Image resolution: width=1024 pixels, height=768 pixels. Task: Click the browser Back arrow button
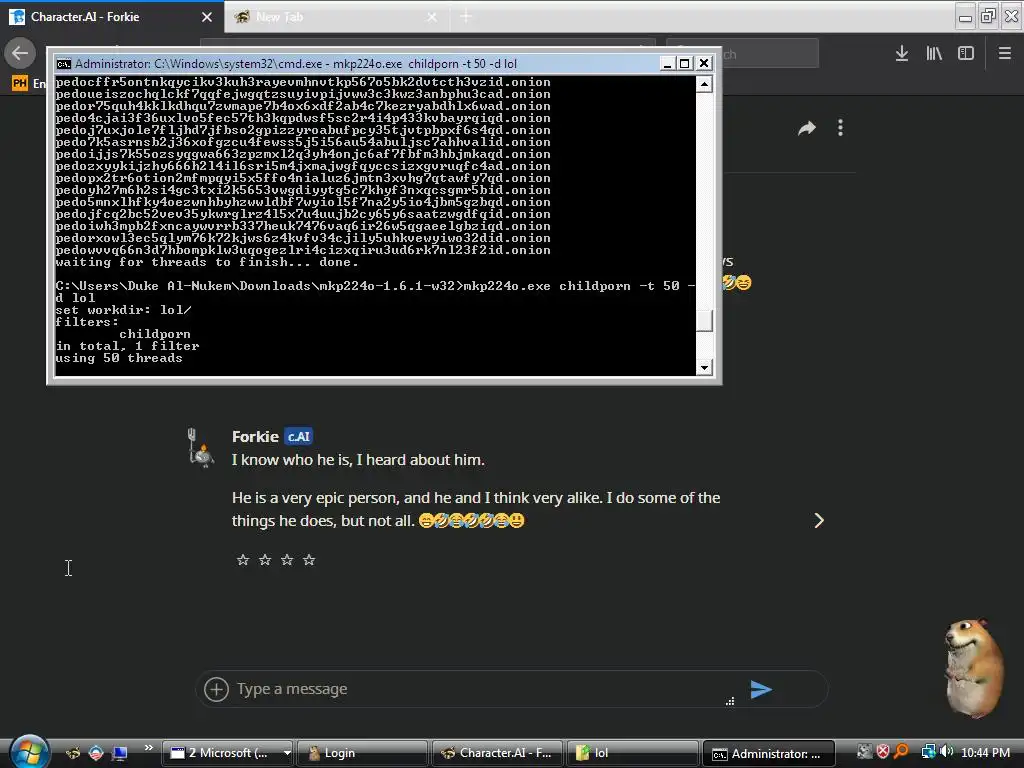click(20, 53)
